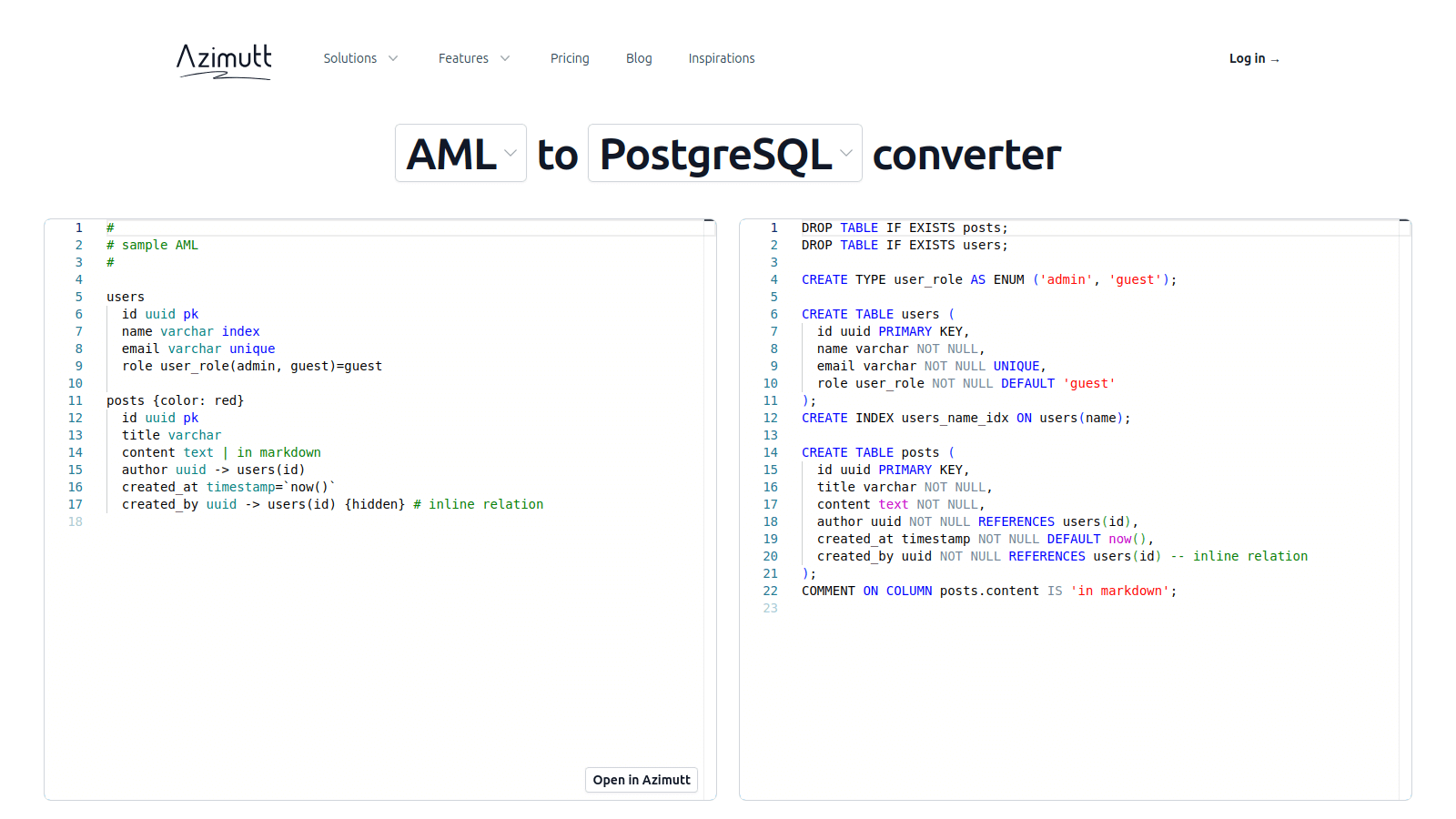
Task: Click the 'CREATE TABLE posts (' line
Action: (x=878, y=452)
